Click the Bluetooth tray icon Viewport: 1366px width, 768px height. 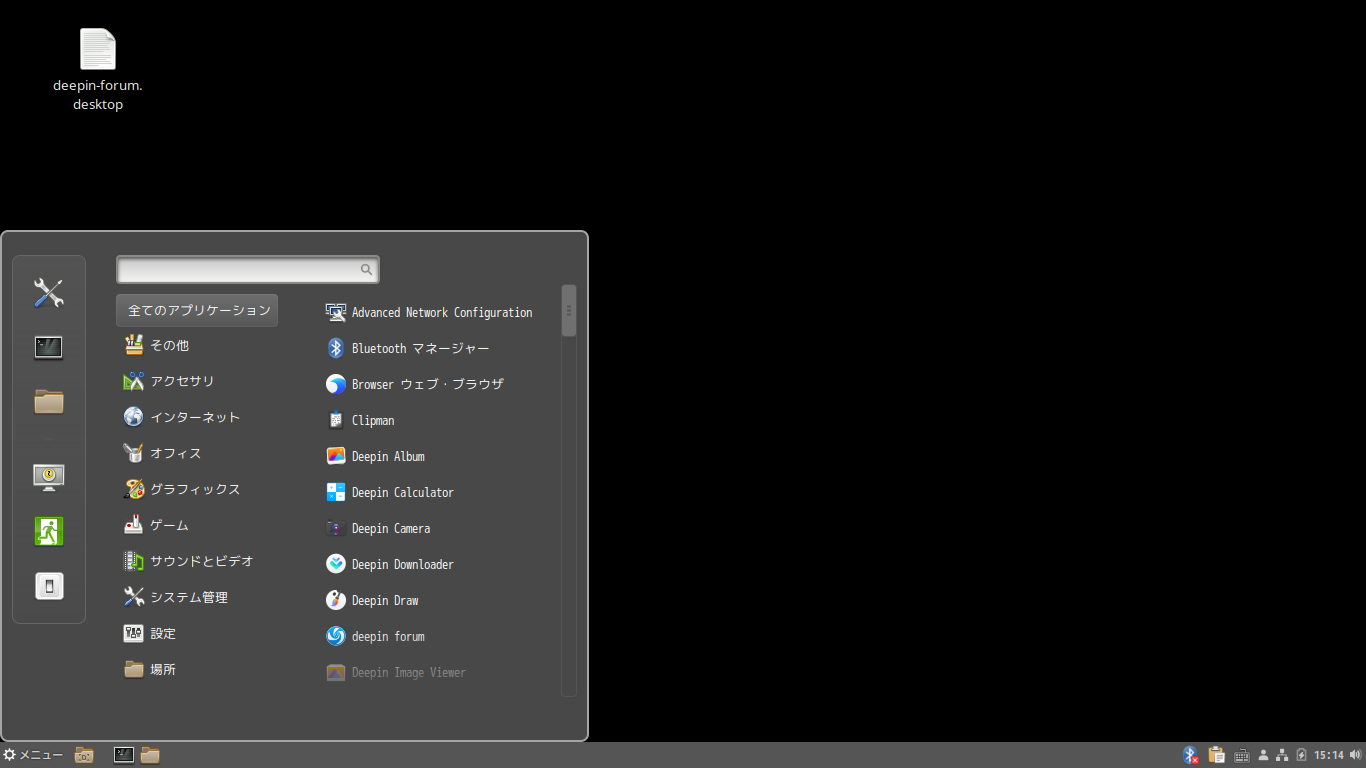(1190, 755)
